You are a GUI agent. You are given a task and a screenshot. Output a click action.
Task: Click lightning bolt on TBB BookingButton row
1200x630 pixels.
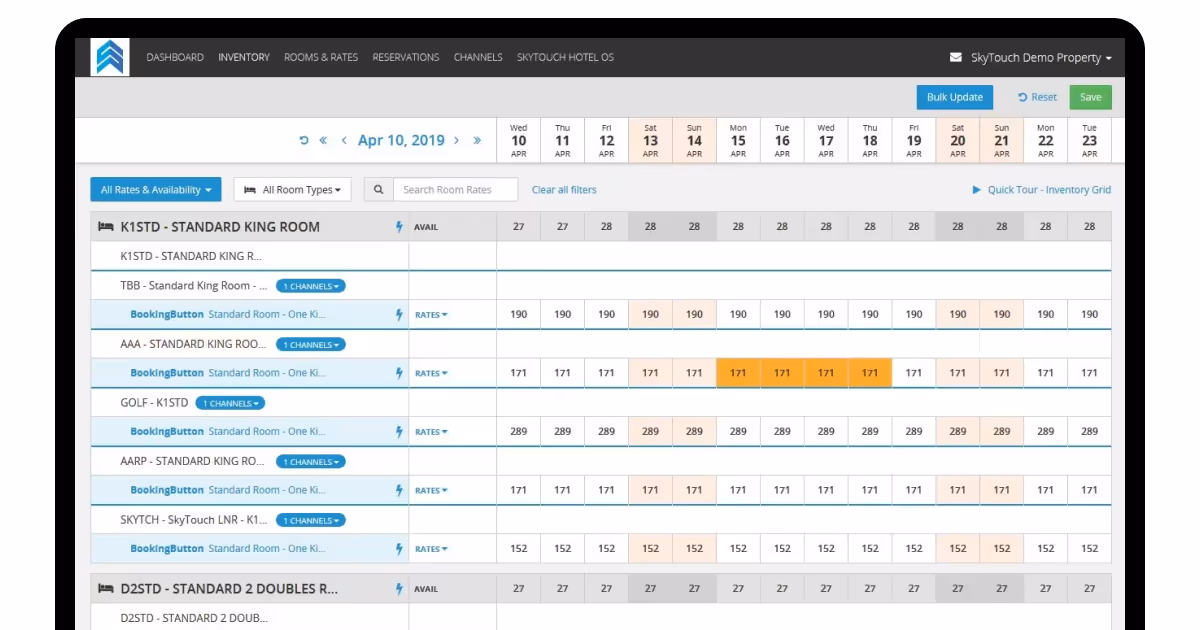click(x=399, y=315)
